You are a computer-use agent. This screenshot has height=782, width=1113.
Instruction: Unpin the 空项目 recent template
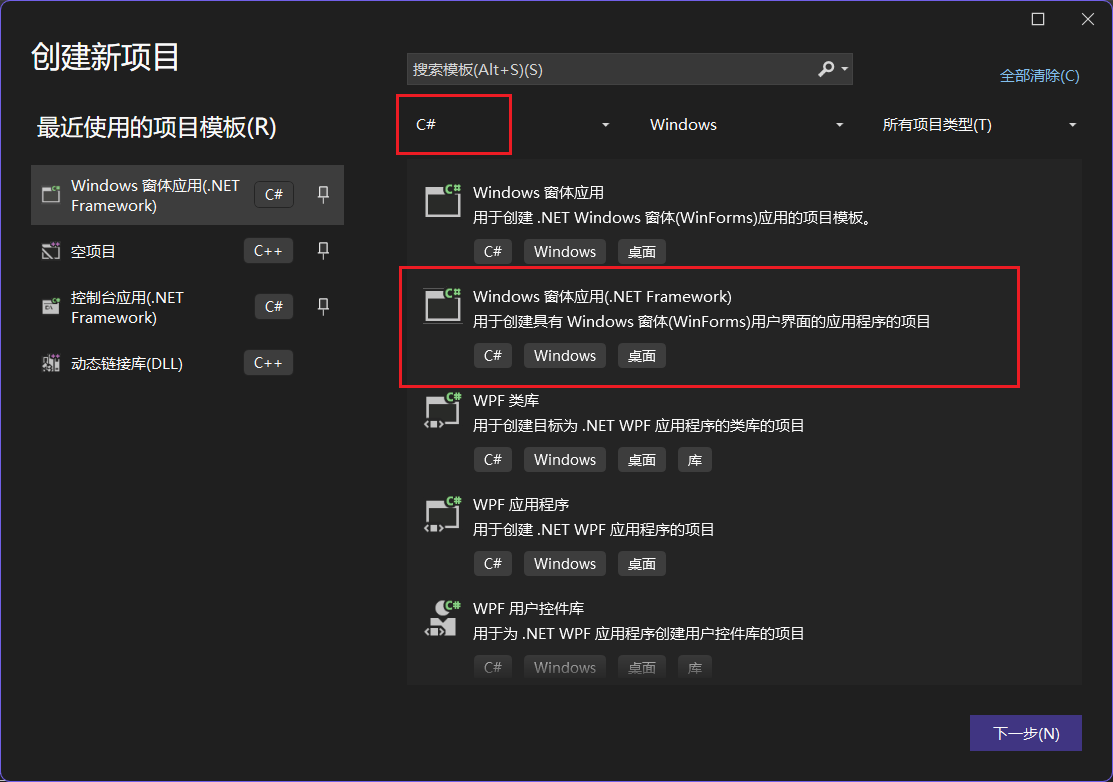pos(322,250)
